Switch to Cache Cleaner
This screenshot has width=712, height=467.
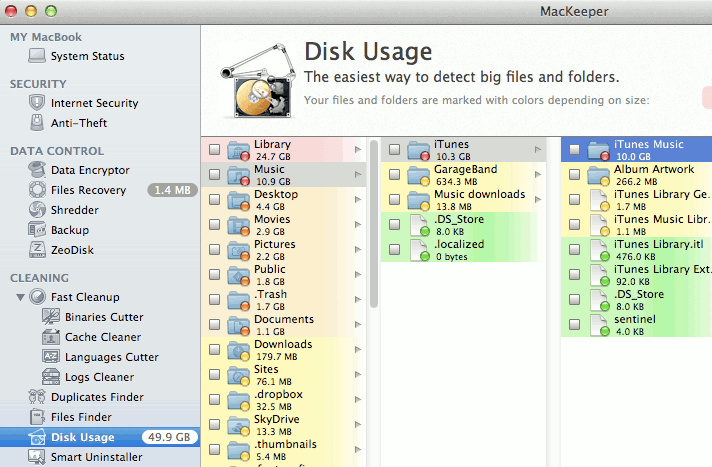(103, 337)
